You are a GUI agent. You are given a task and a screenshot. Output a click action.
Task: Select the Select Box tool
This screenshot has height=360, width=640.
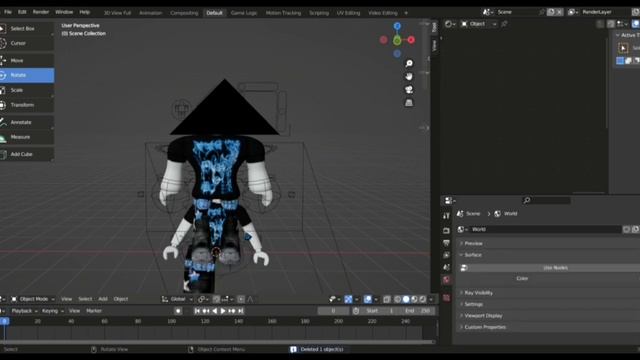click(26, 29)
